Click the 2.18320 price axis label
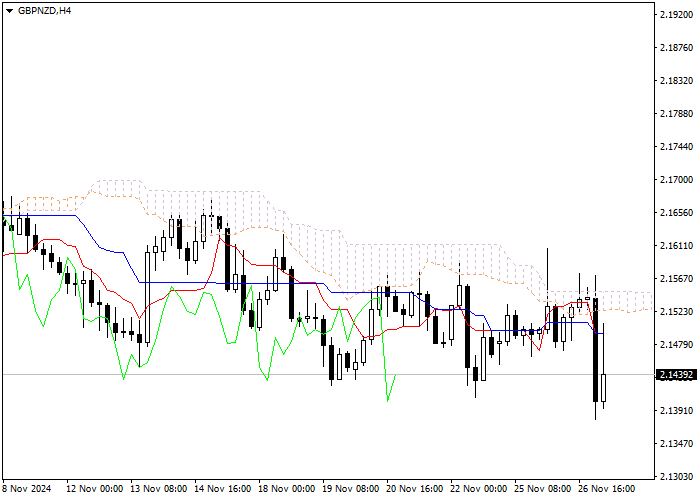 [676, 81]
